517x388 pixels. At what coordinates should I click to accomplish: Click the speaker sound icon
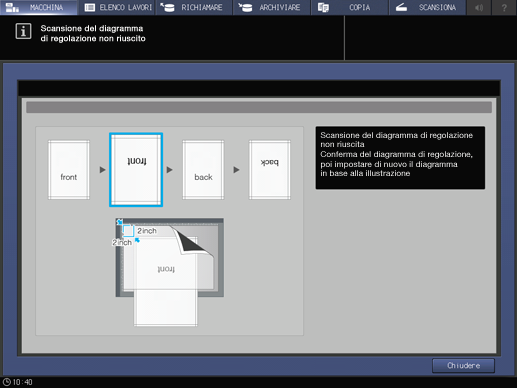[x=479, y=7]
